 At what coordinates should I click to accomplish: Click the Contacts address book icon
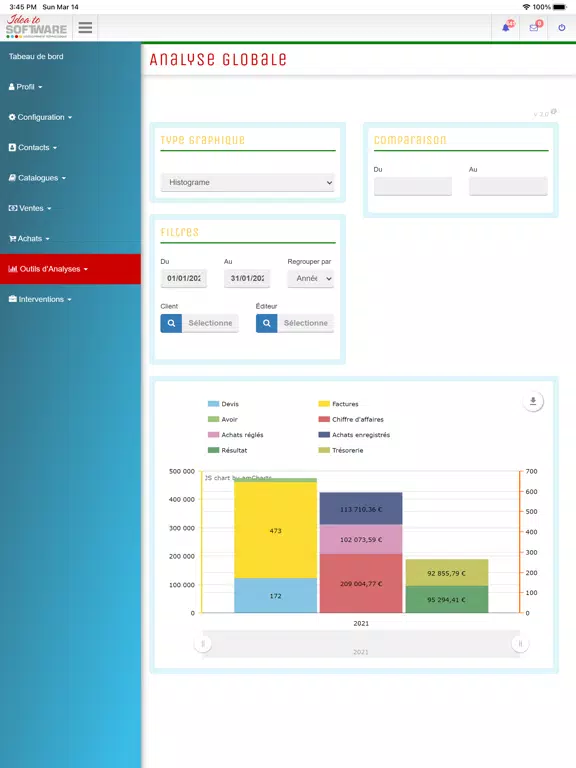click(x=12, y=147)
